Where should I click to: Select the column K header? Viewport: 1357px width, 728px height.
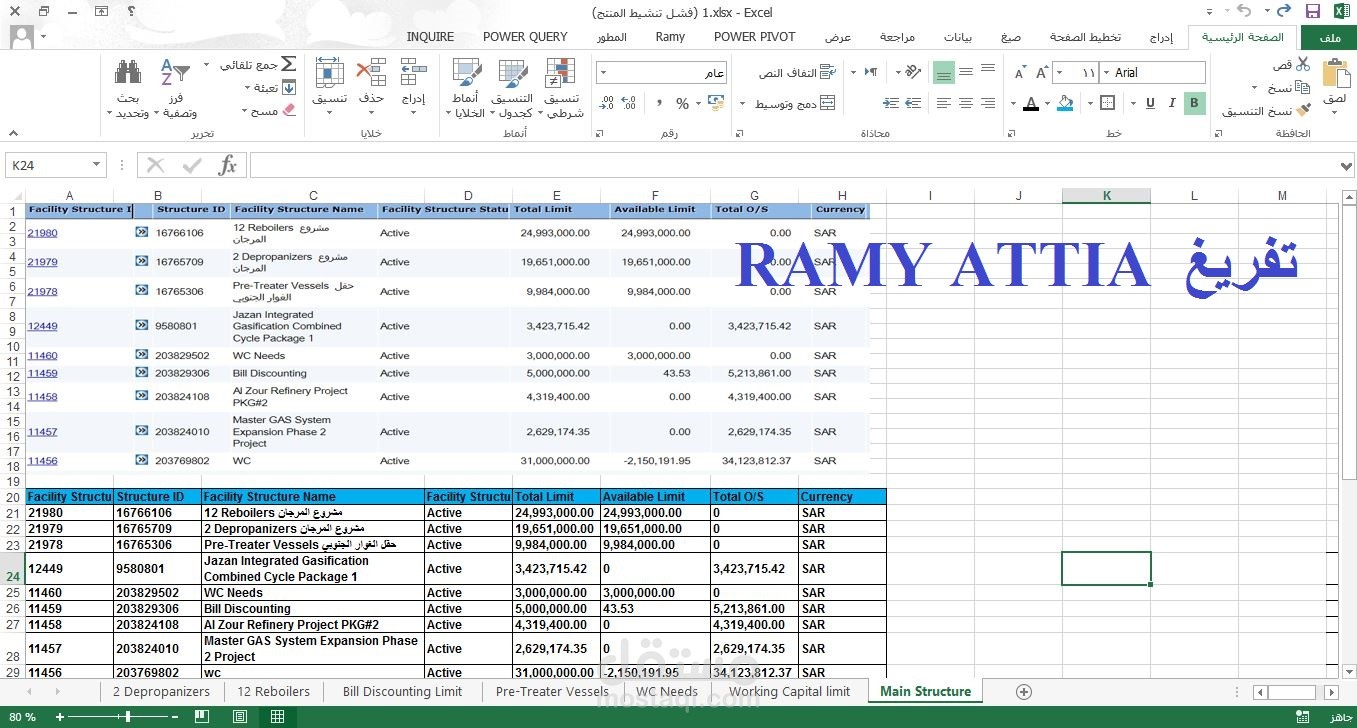[1106, 195]
